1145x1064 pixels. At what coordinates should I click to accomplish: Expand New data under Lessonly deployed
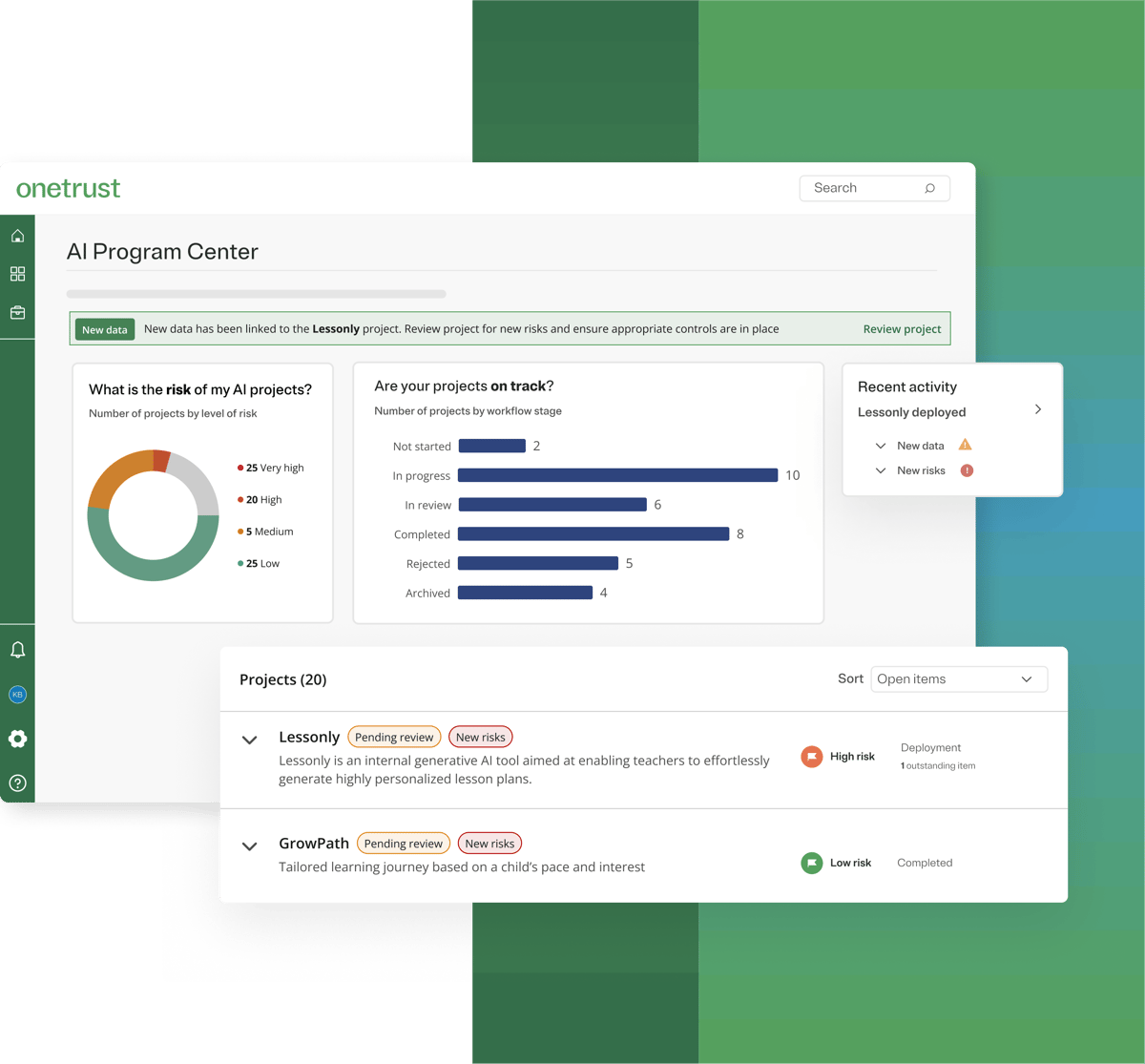[x=881, y=445]
